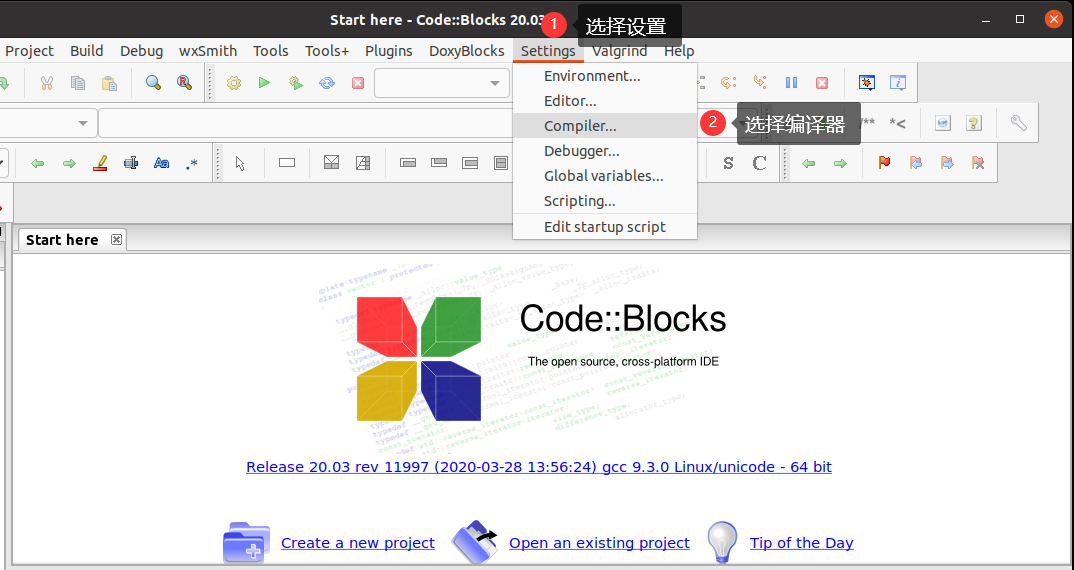Expand the code completion scope dropdown
1074x570 pixels.
[83, 123]
